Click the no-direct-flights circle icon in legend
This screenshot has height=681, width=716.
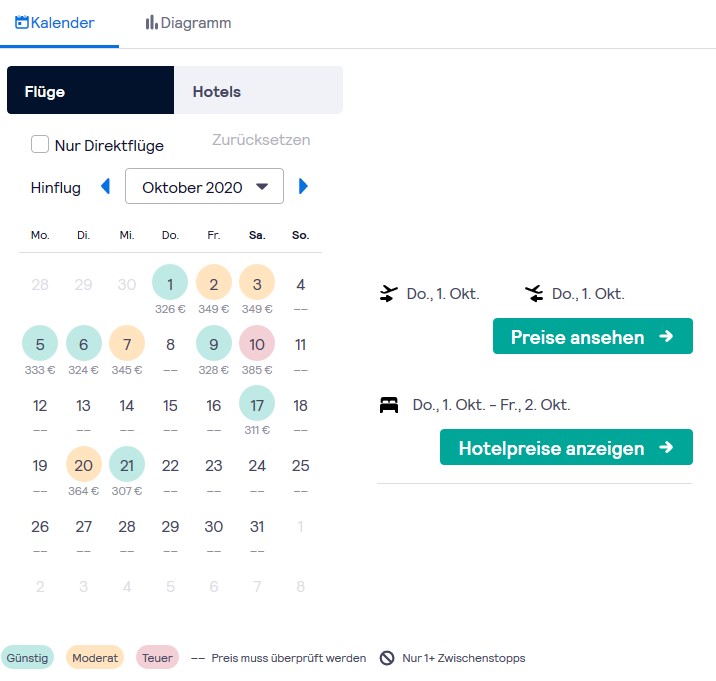point(387,658)
